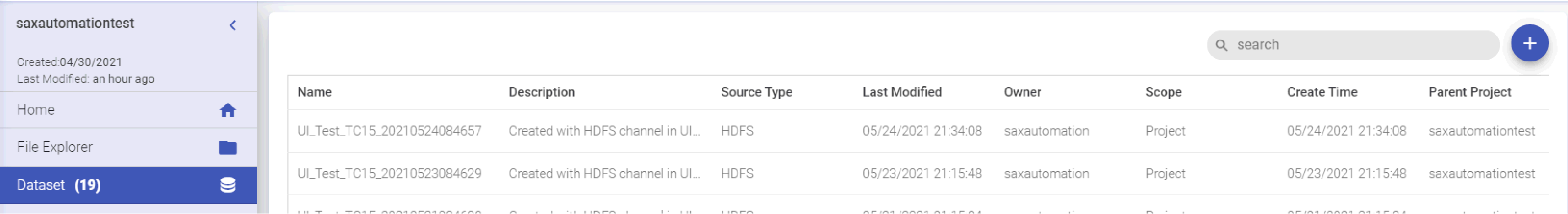The width and height of the screenshot is (1568, 214).
Task: Open the File Explorer menu item
Action: [128, 147]
